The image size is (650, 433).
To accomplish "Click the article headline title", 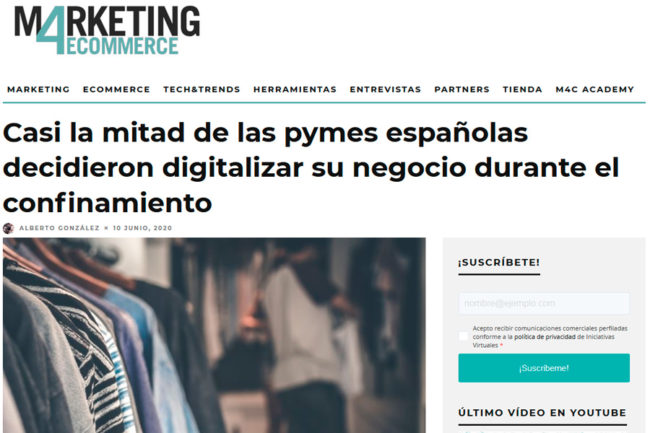I will click(311, 167).
